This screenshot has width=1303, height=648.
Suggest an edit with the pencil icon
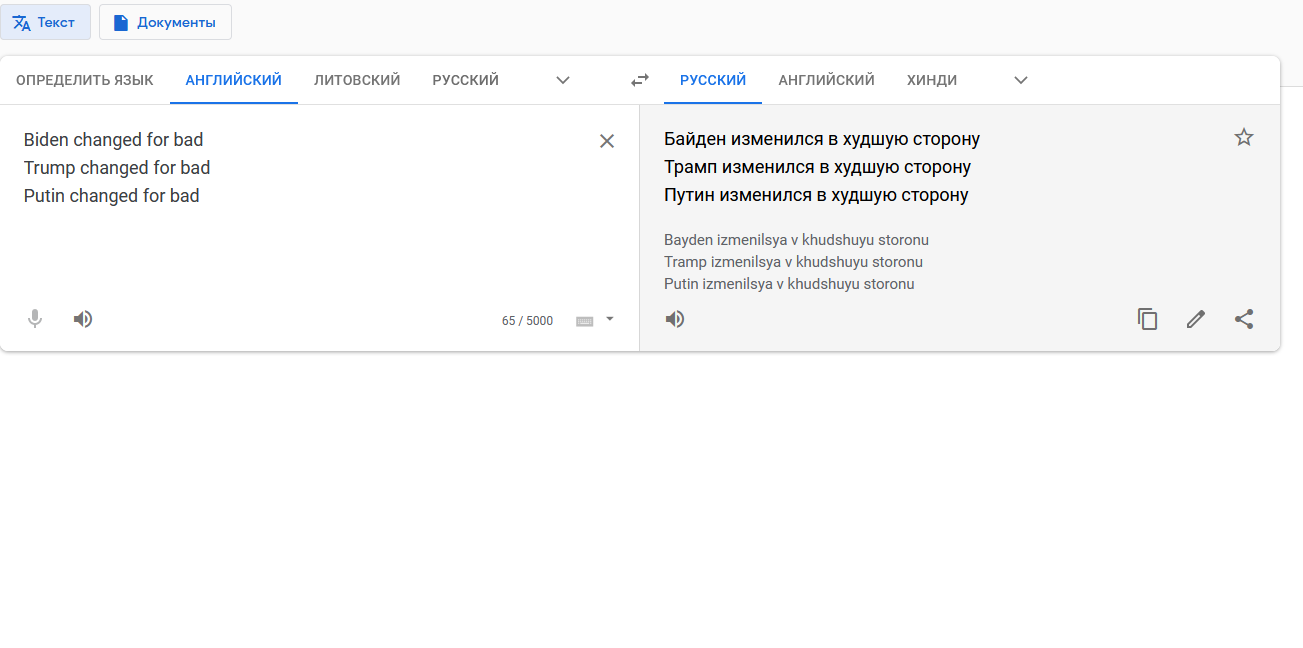pyautogui.click(x=1196, y=319)
